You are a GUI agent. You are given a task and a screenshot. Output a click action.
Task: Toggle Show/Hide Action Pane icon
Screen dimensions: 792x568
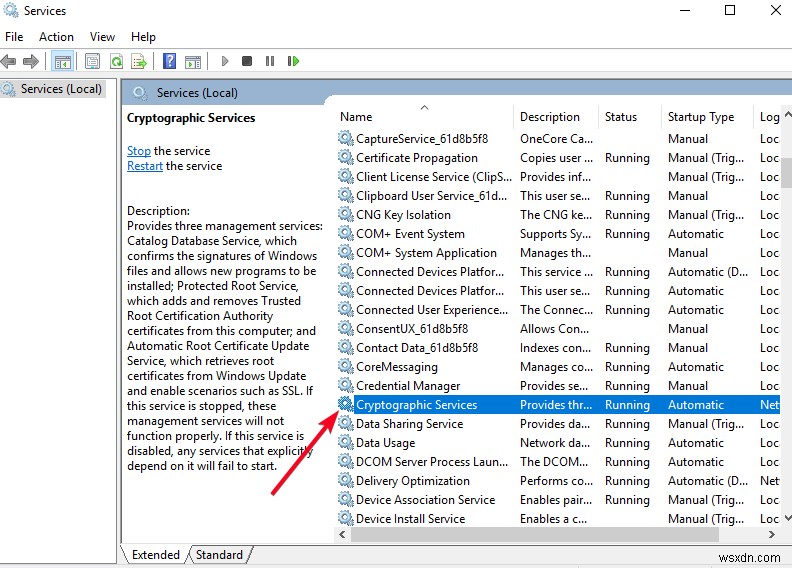tap(192, 62)
